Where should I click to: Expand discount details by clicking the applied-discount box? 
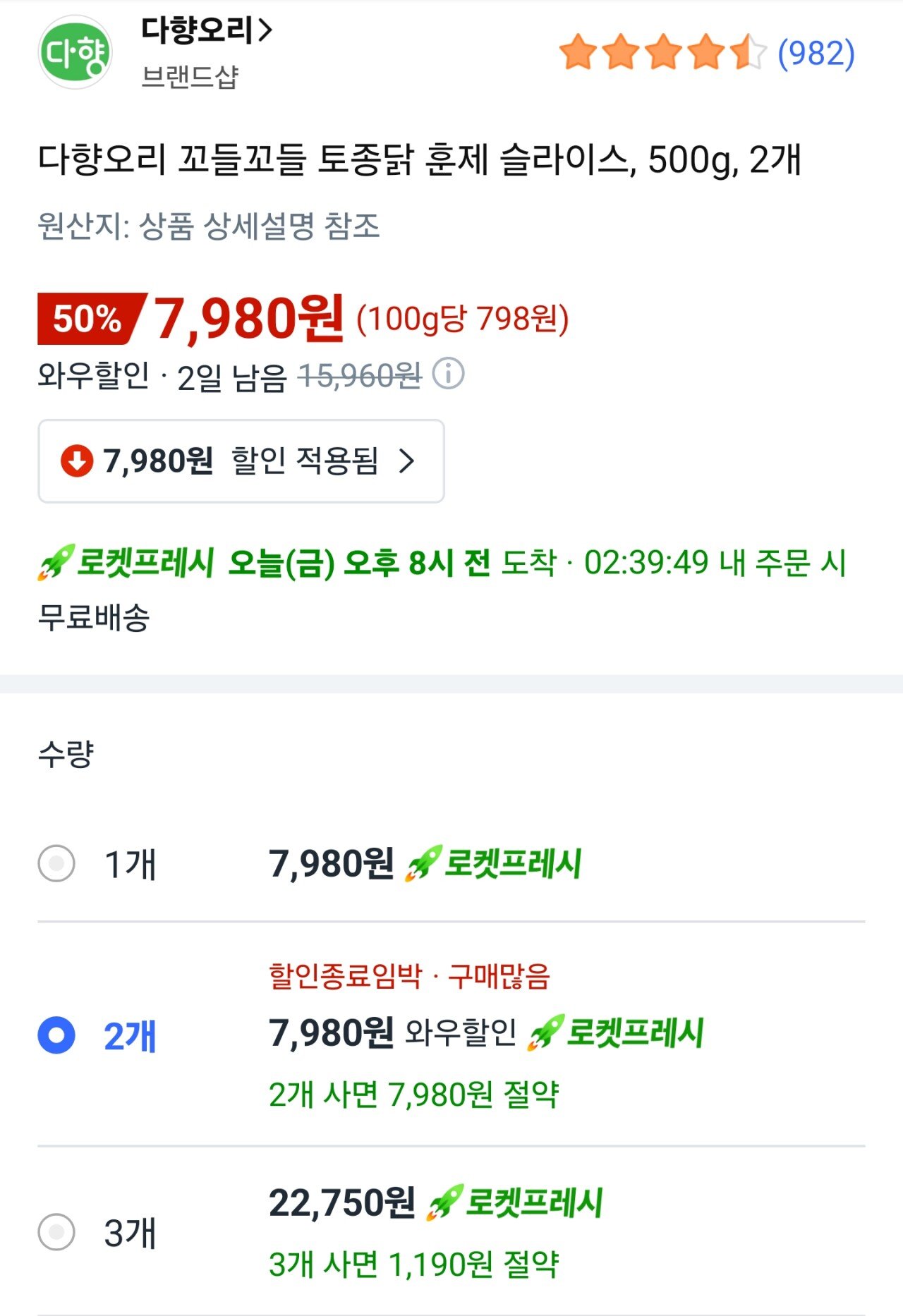tap(240, 460)
